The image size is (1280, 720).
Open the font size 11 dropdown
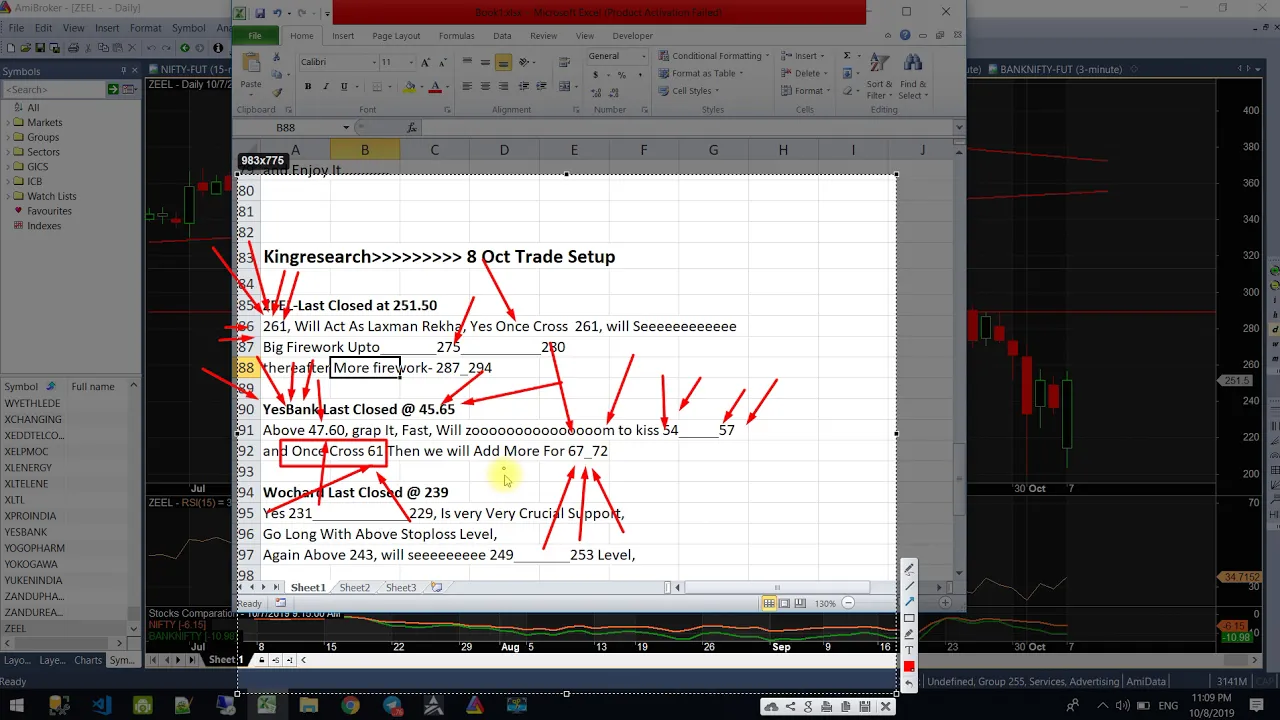[x=411, y=62]
